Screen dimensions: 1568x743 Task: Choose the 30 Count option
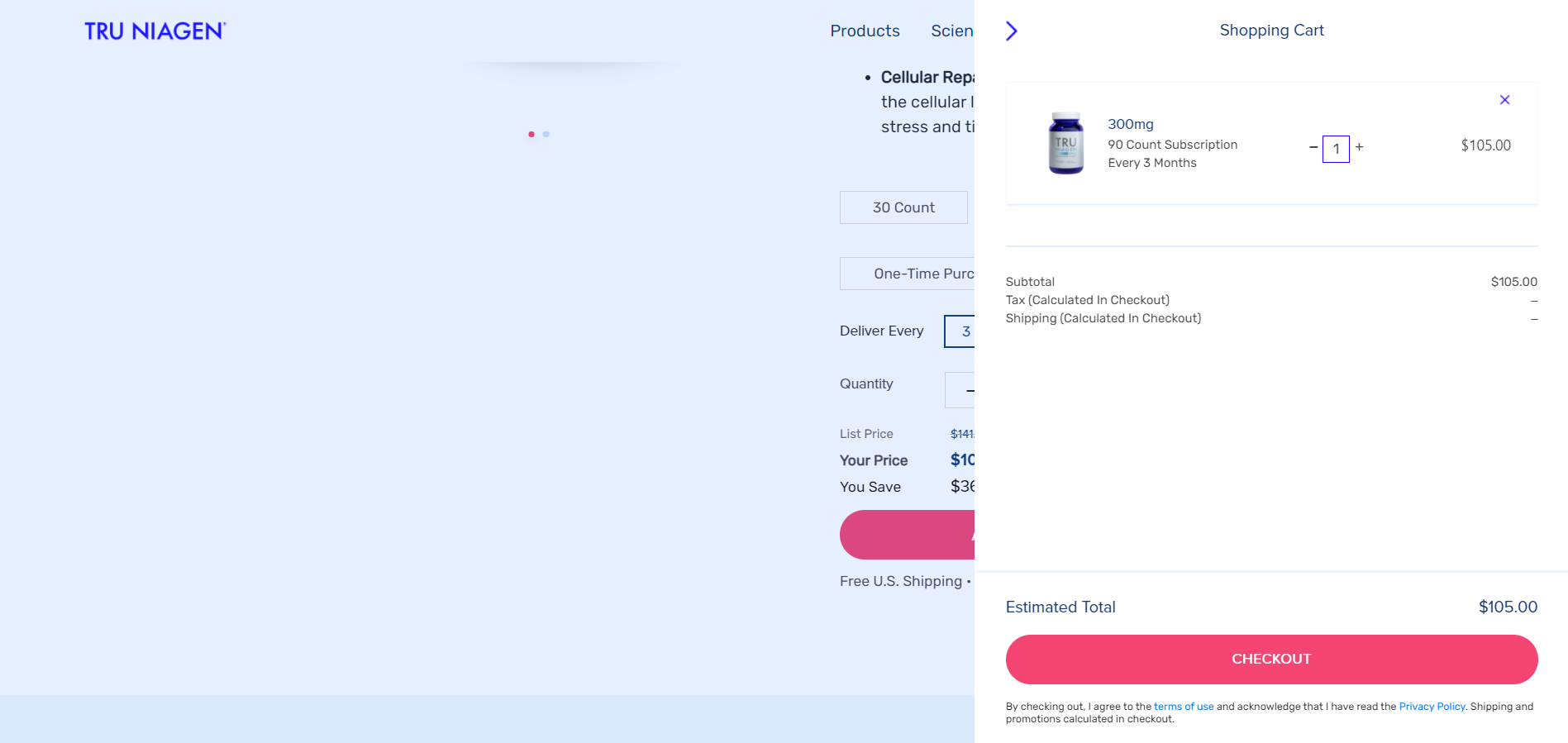903,207
